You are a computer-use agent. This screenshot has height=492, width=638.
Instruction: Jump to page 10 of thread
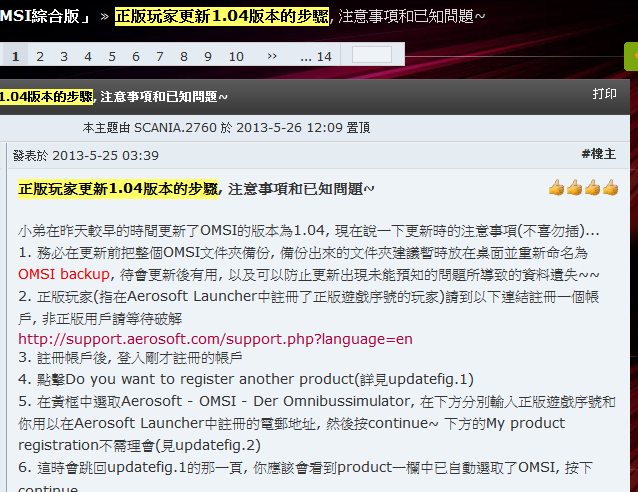click(x=236, y=56)
